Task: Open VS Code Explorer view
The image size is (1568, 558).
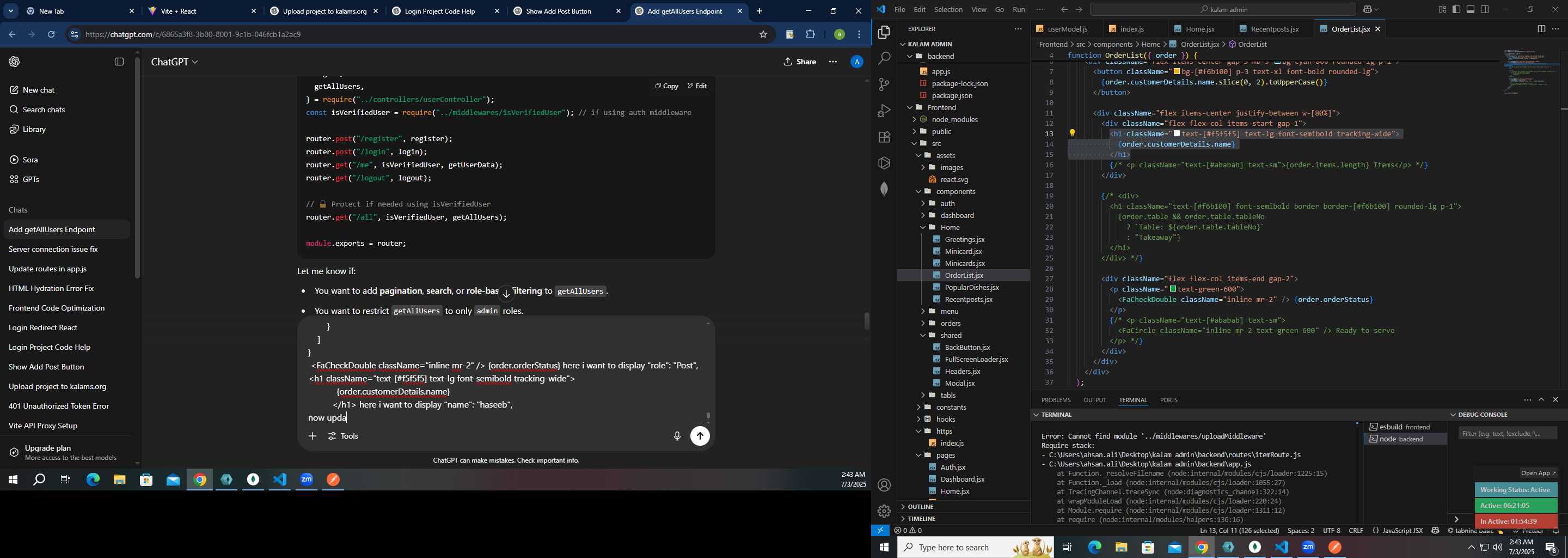Action: 884,32
